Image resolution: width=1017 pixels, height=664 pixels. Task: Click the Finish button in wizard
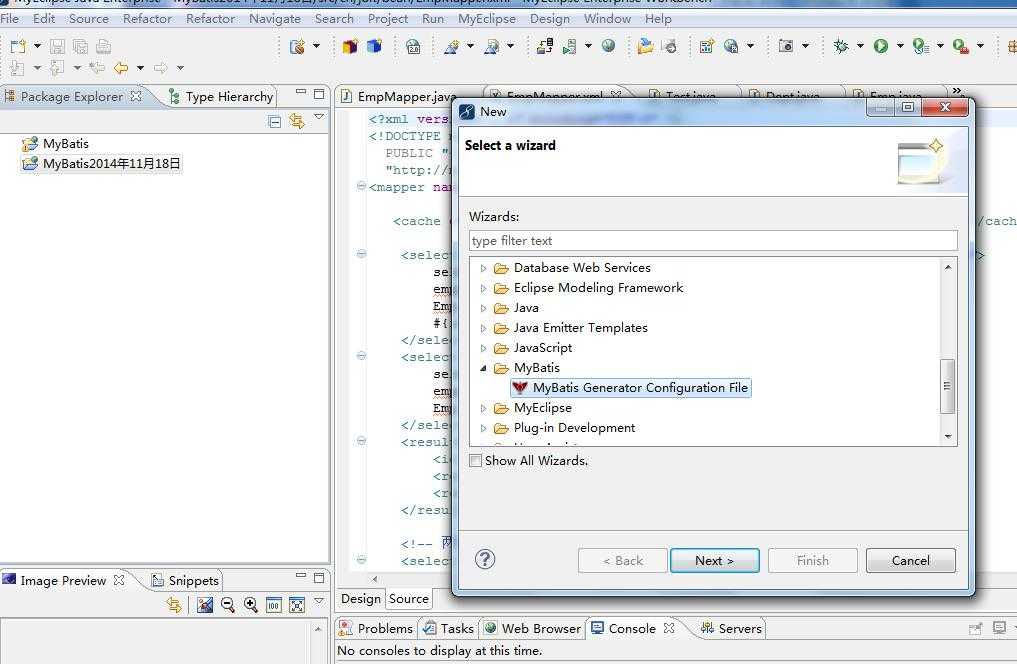coord(812,560)
